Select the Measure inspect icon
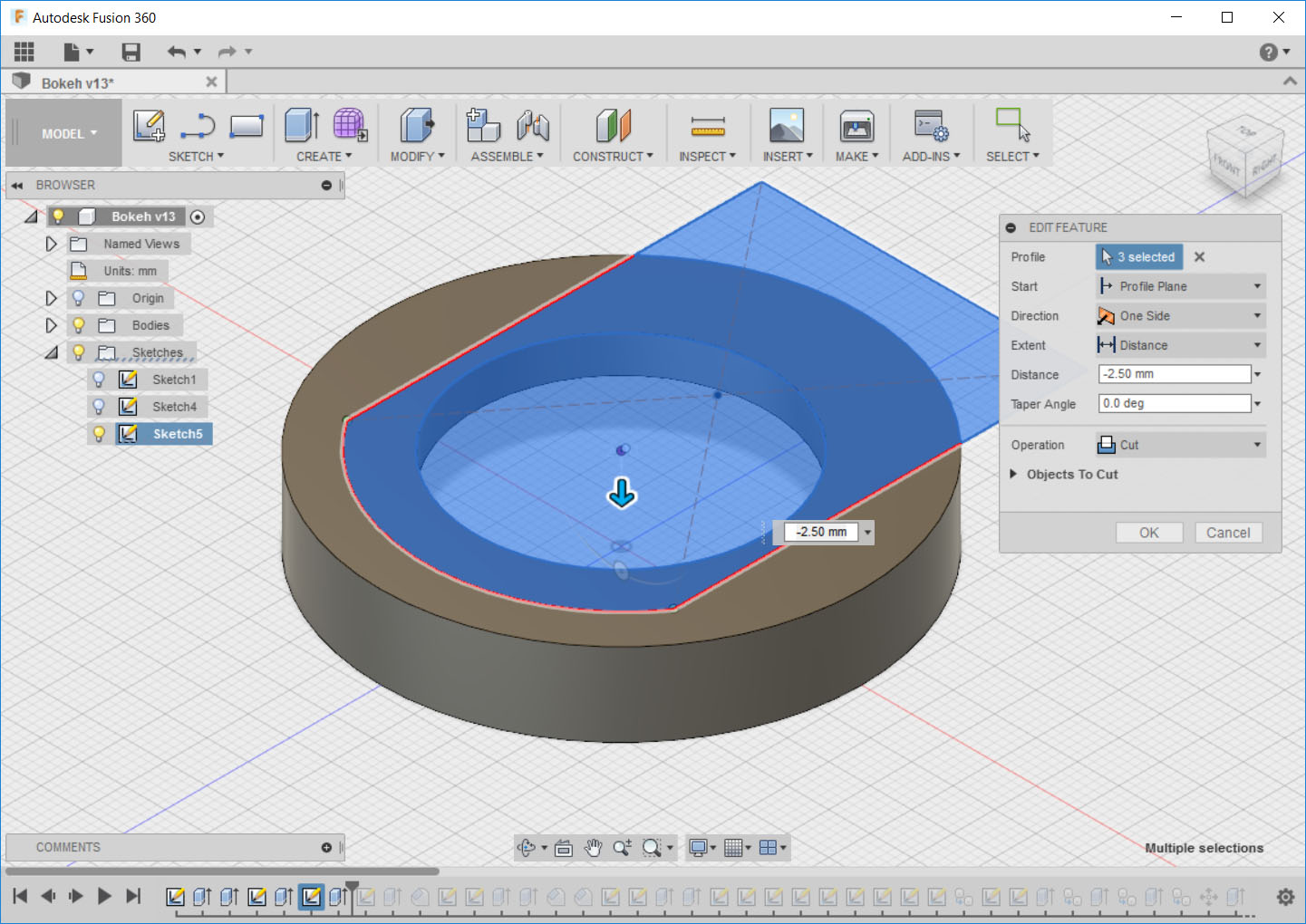The height and width of the screenshot is (924, 1306). coord(708,126)
